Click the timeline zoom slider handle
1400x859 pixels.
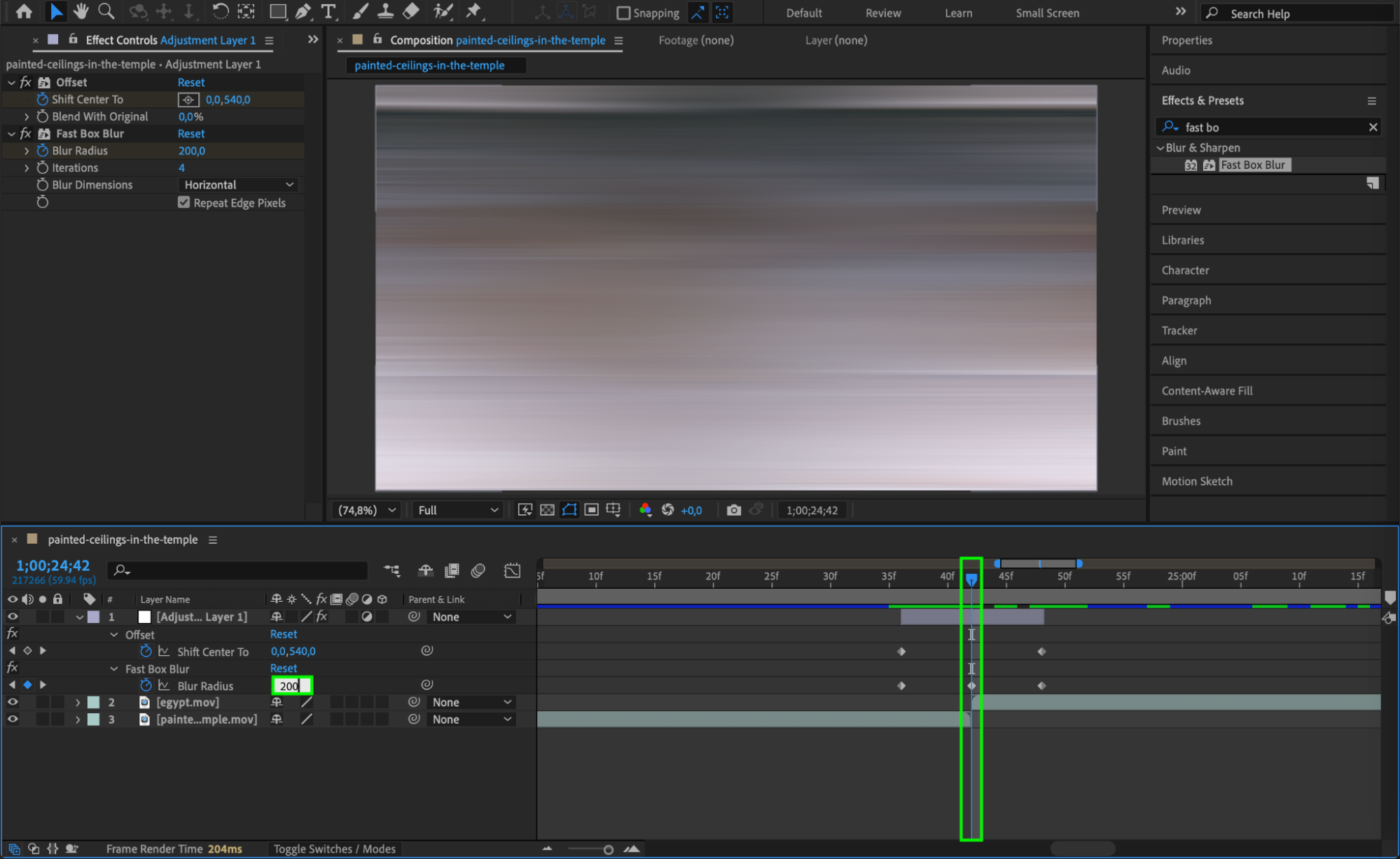[x=608, y=849]
